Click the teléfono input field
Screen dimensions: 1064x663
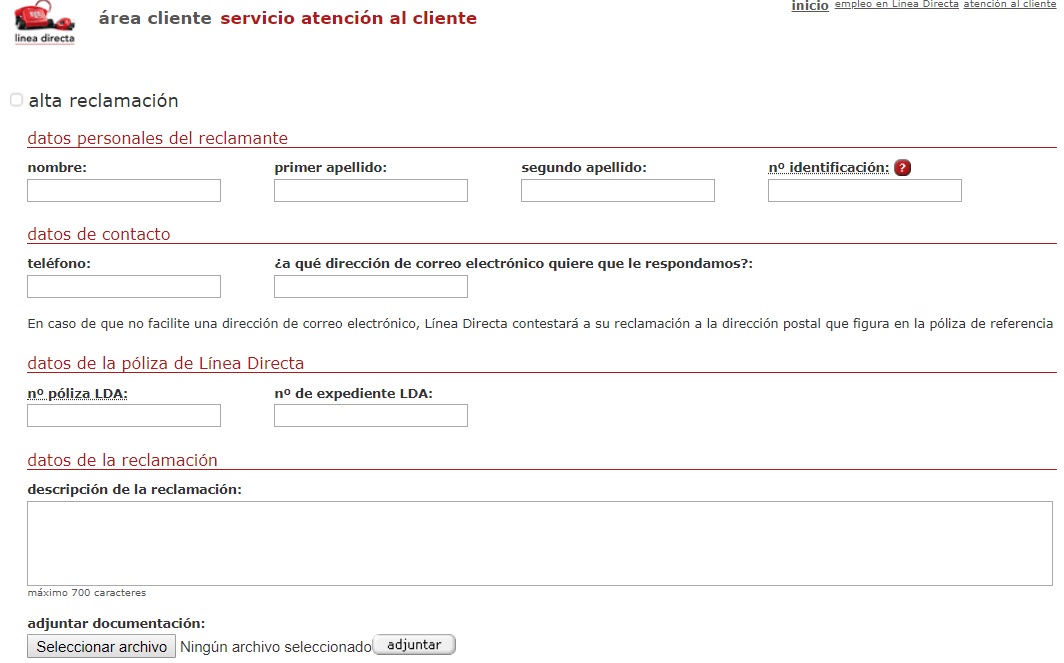124,286
